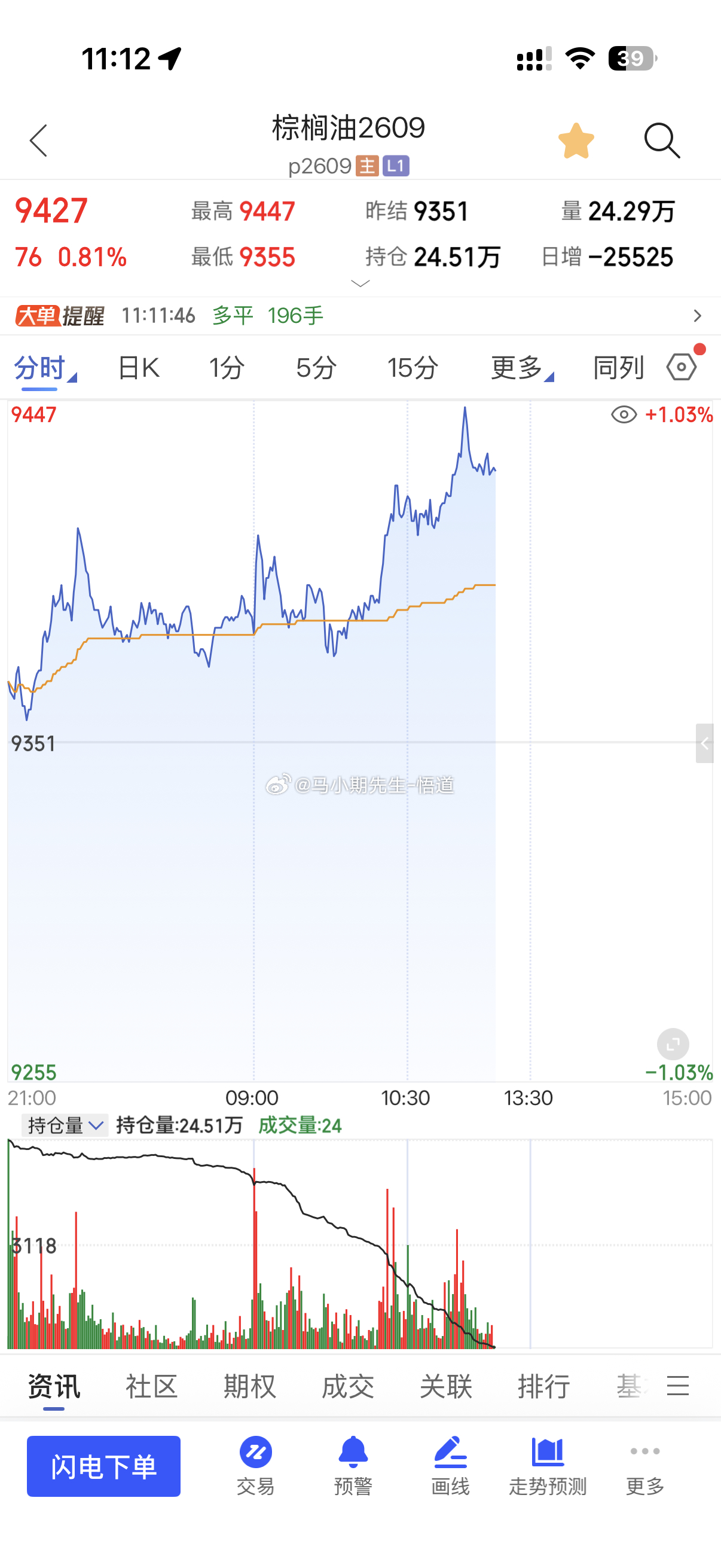Expand side panel arrow on chart edge
The image size is (721, 1568).
[x=705, y=743]
